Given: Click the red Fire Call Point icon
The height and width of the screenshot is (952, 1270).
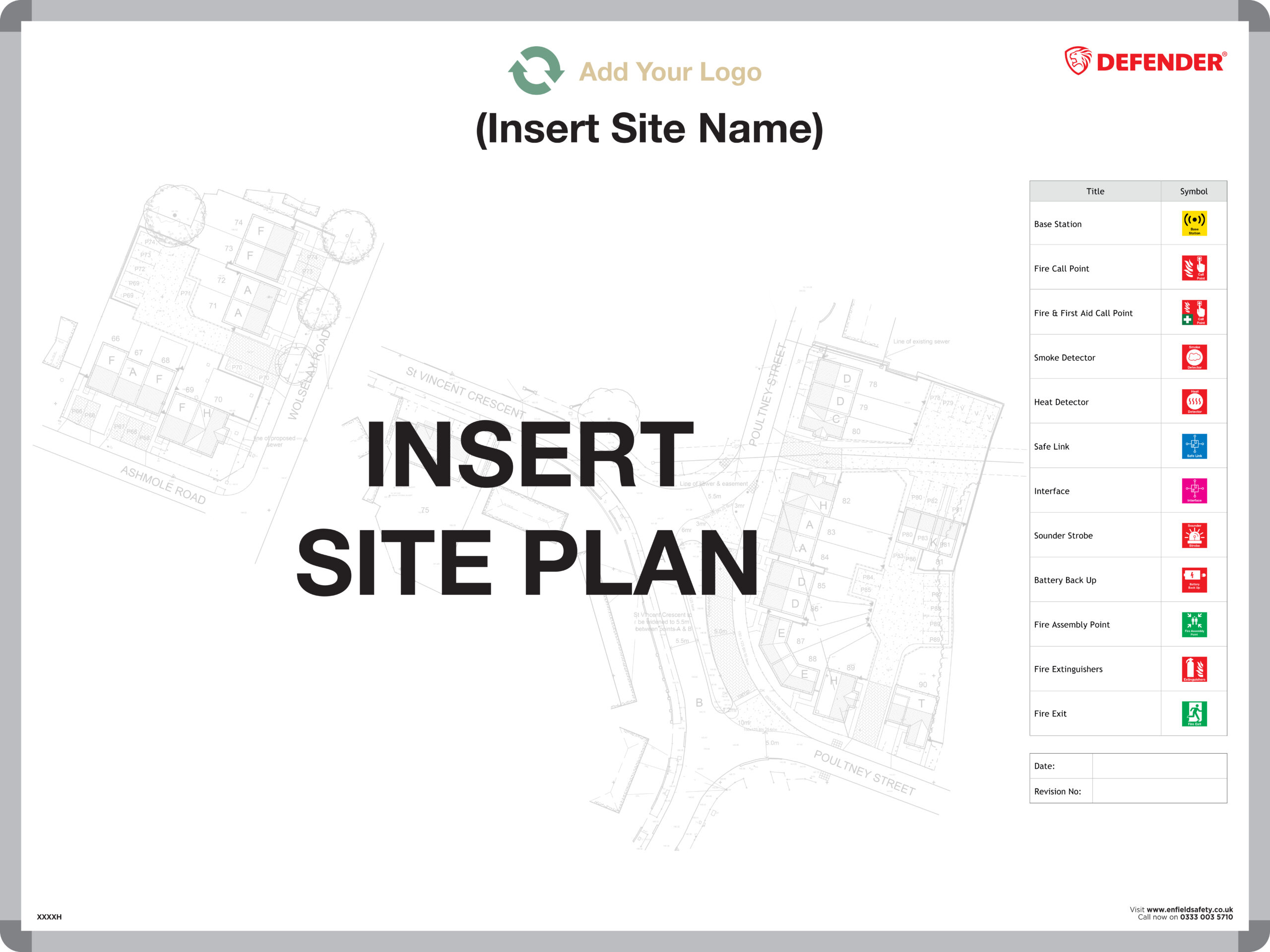Looking at the screenshot, I should click(1194, 268).
